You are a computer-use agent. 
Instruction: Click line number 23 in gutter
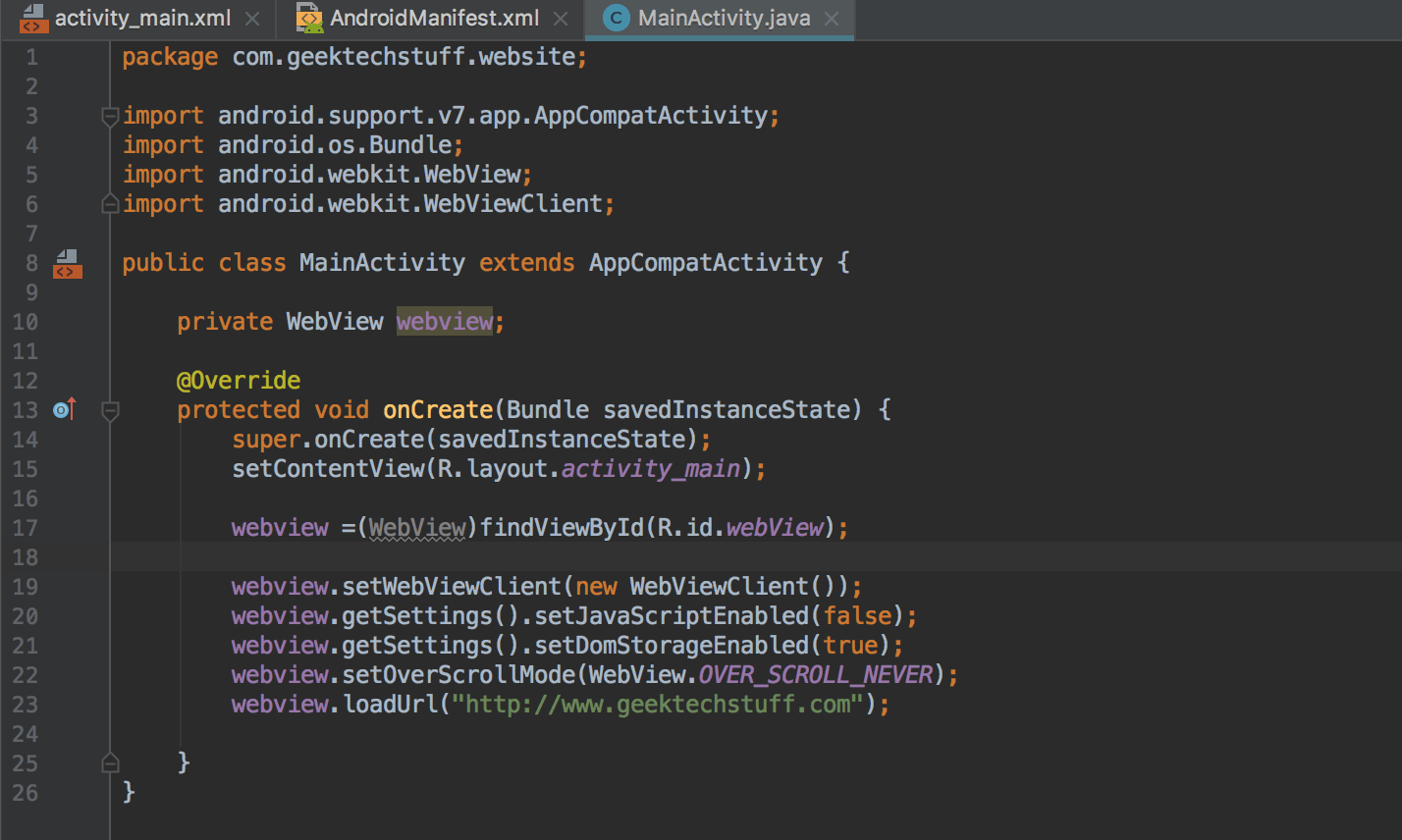click(26, 705)
